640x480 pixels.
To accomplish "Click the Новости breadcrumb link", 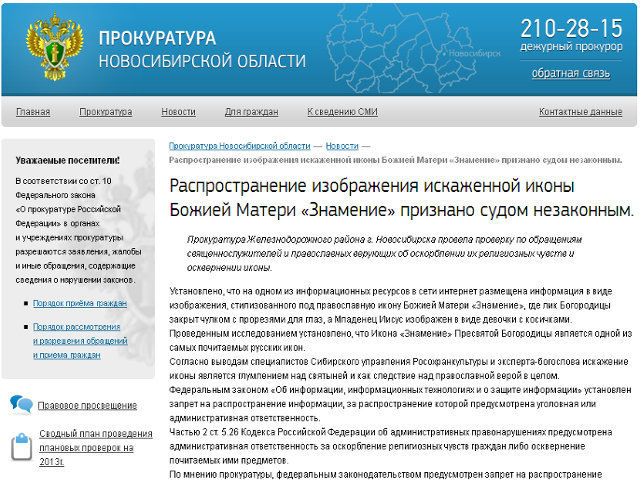I will (341, 146).
